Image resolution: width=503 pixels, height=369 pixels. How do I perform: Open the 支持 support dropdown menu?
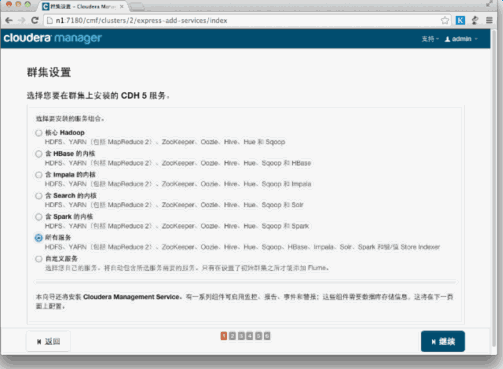coord(430,39)
